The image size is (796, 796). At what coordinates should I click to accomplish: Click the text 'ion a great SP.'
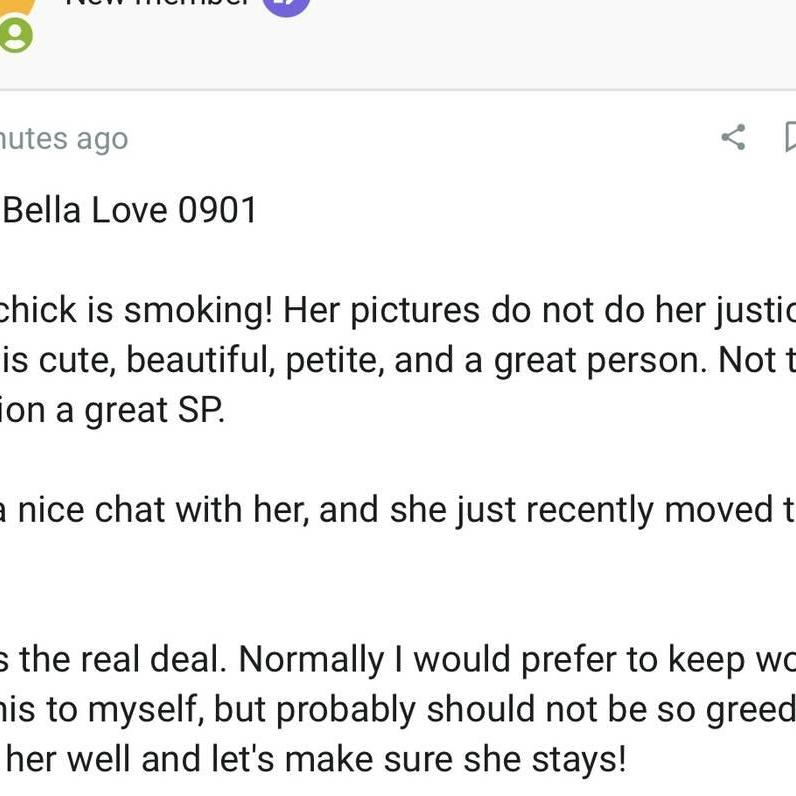pyautogui.click(x=112, y=410)
